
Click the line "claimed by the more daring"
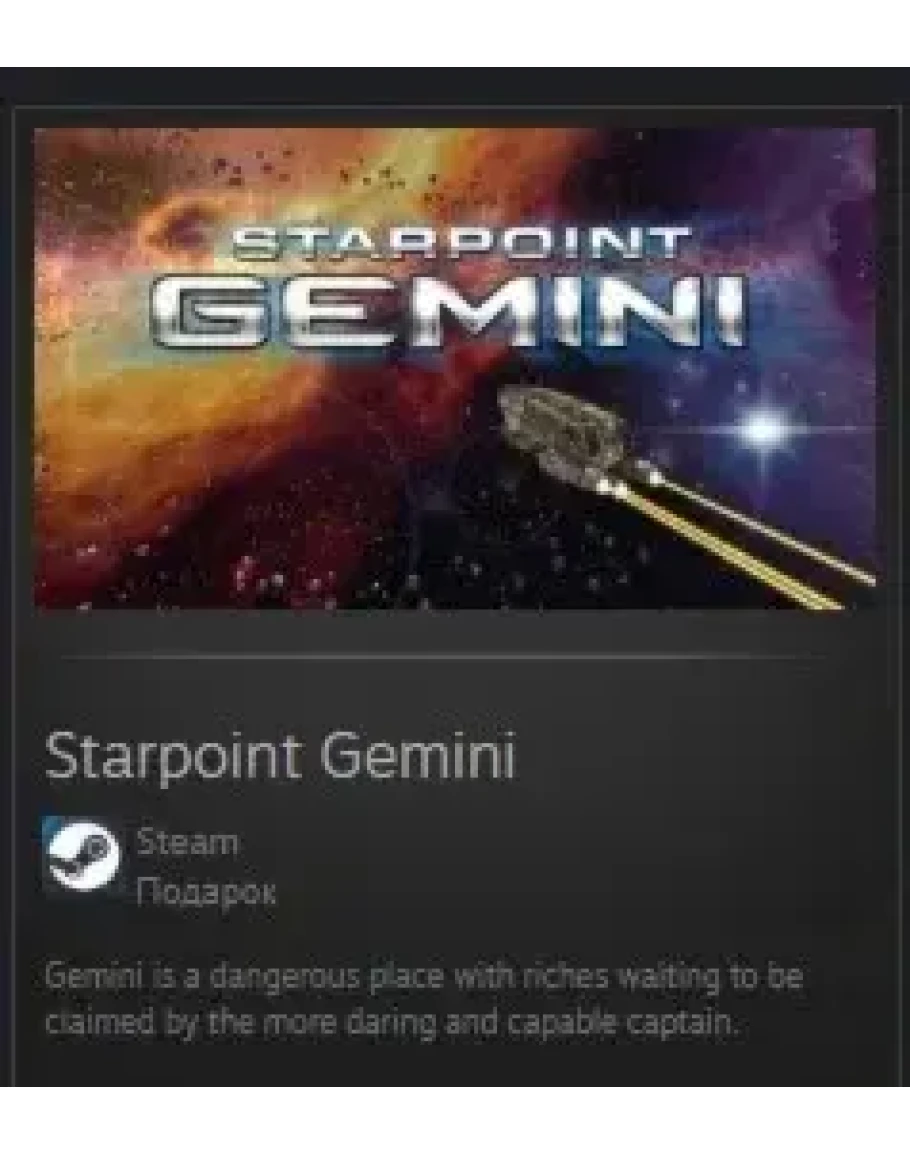pos(391,1024)
